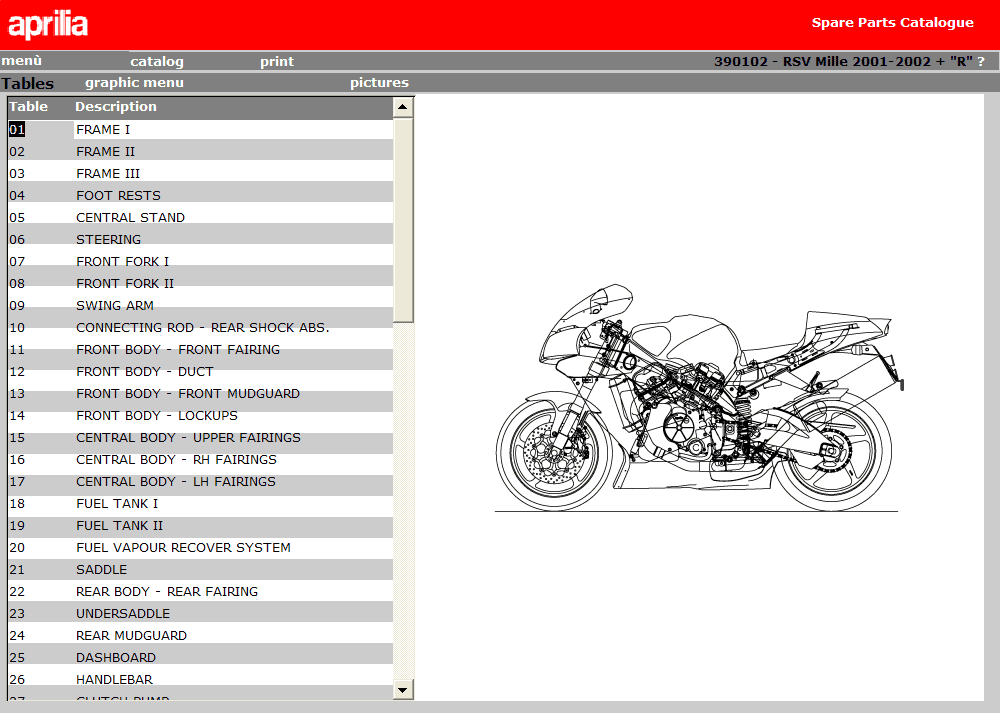The image size is (1000, 713).
Task: Switch to the pictures tab
Action: (x=378, y=82)
